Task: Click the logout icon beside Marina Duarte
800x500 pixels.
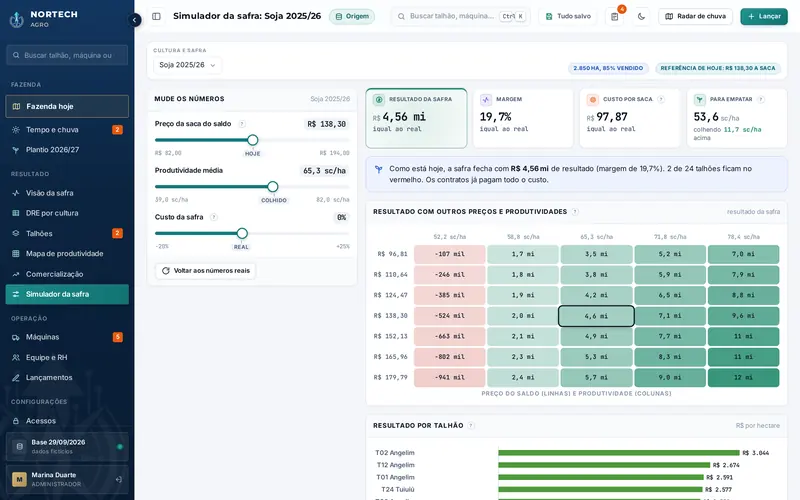Action: pyautogui.click(x=119, y=480)
